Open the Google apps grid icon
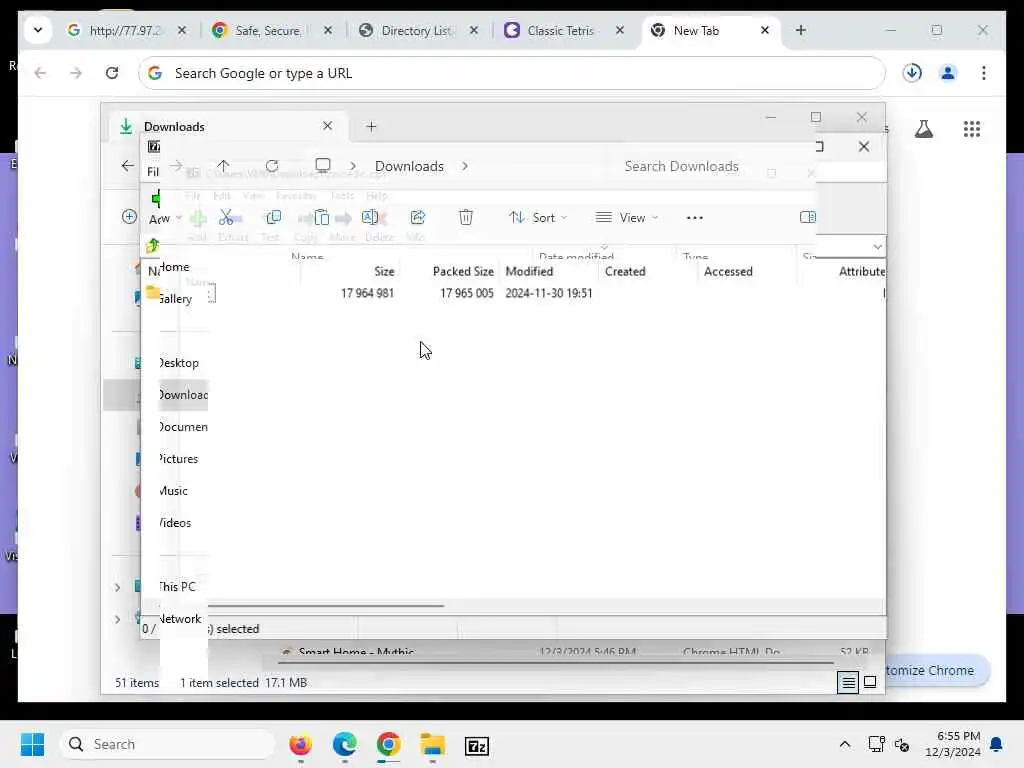This screenshot has height=768, width=1024. click(x=972, y=129)
